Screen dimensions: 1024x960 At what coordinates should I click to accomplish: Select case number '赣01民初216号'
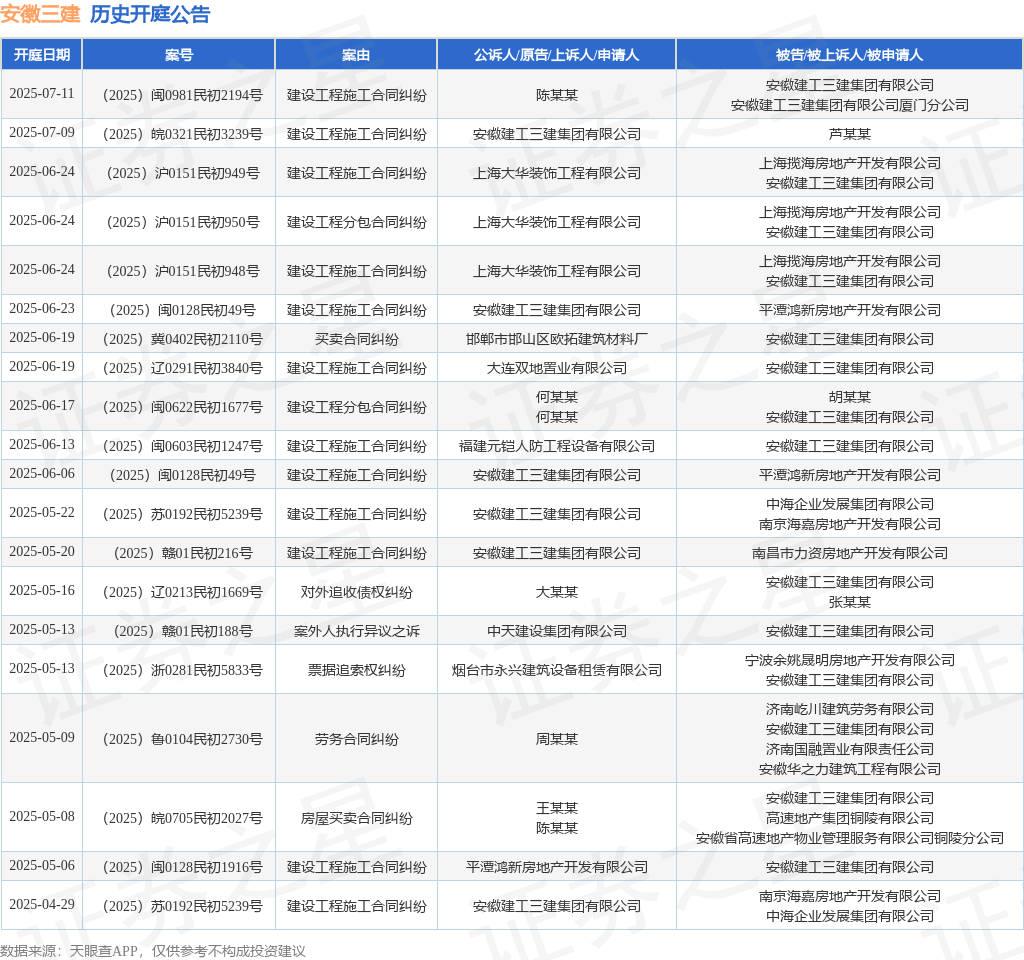coord(207,554)
